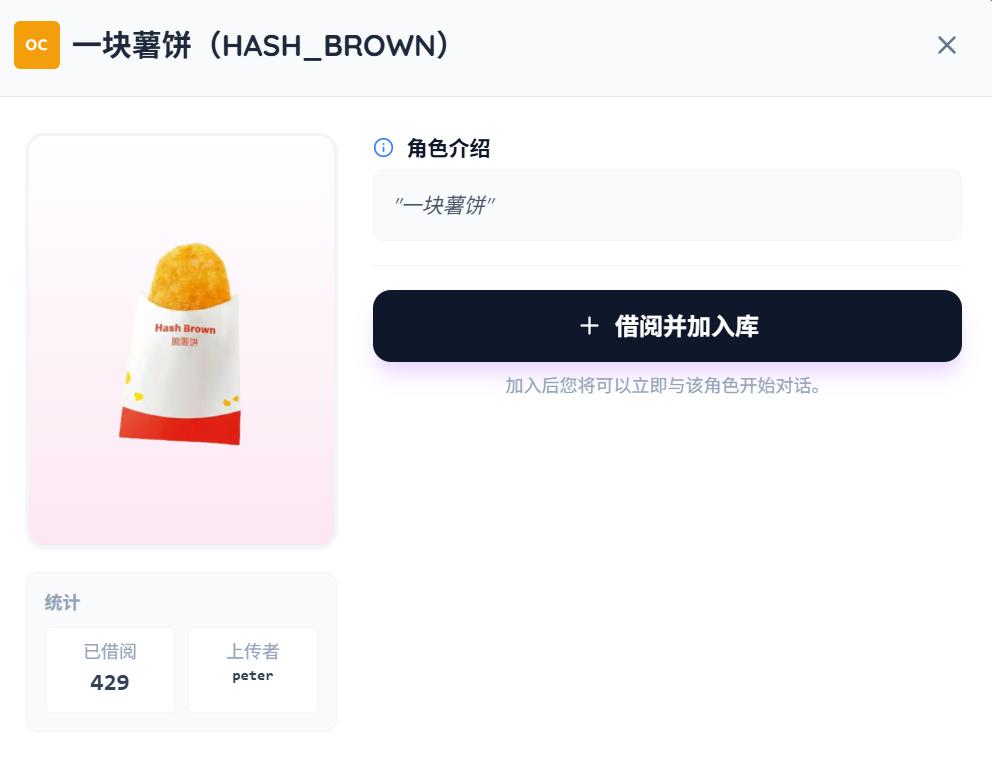Screen dimensions: 992x757
Task: Click the borrowed count number 429
Action: pos(109,682)
